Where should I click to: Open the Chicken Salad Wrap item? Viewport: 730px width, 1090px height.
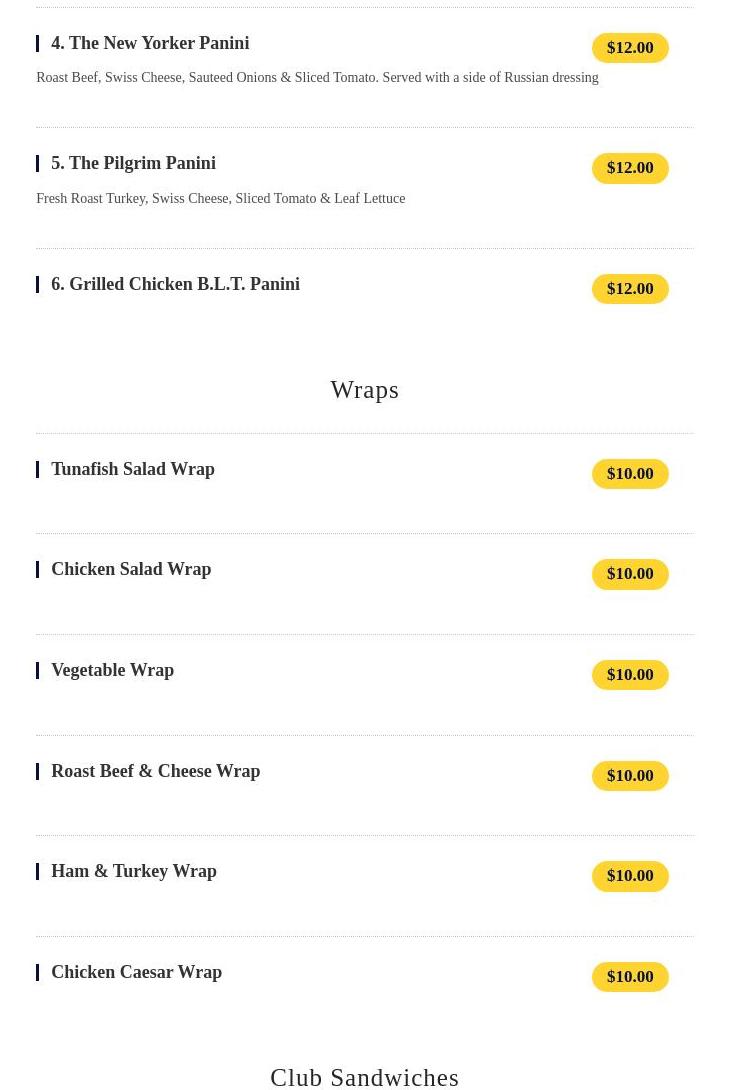click(131, 569)
